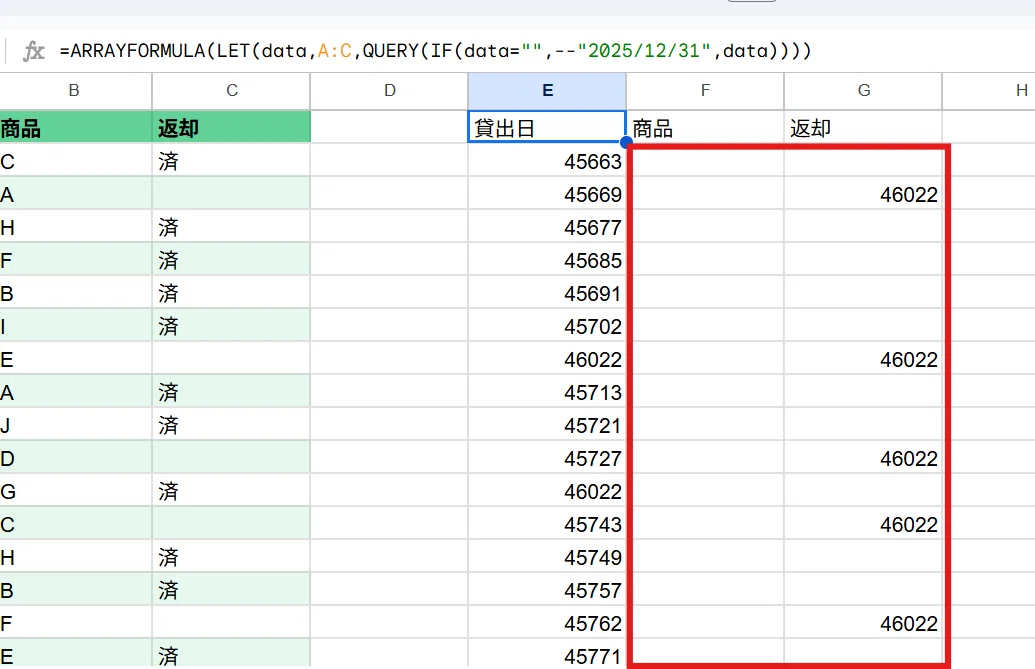The image size is (1035, 669).
Task: Select column G's 46022 in the 45743 row
Action: click(863, 524)
